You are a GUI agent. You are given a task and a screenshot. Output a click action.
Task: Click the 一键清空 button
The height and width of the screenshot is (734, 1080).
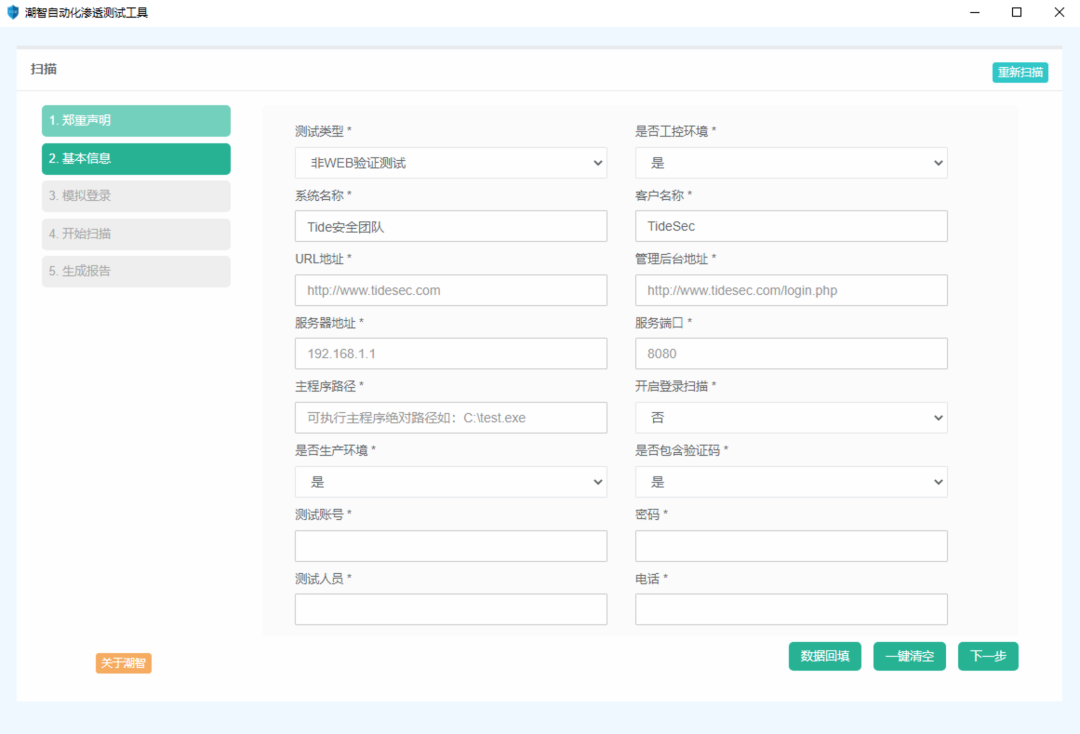pyautogui.click(x=909, y=656)
